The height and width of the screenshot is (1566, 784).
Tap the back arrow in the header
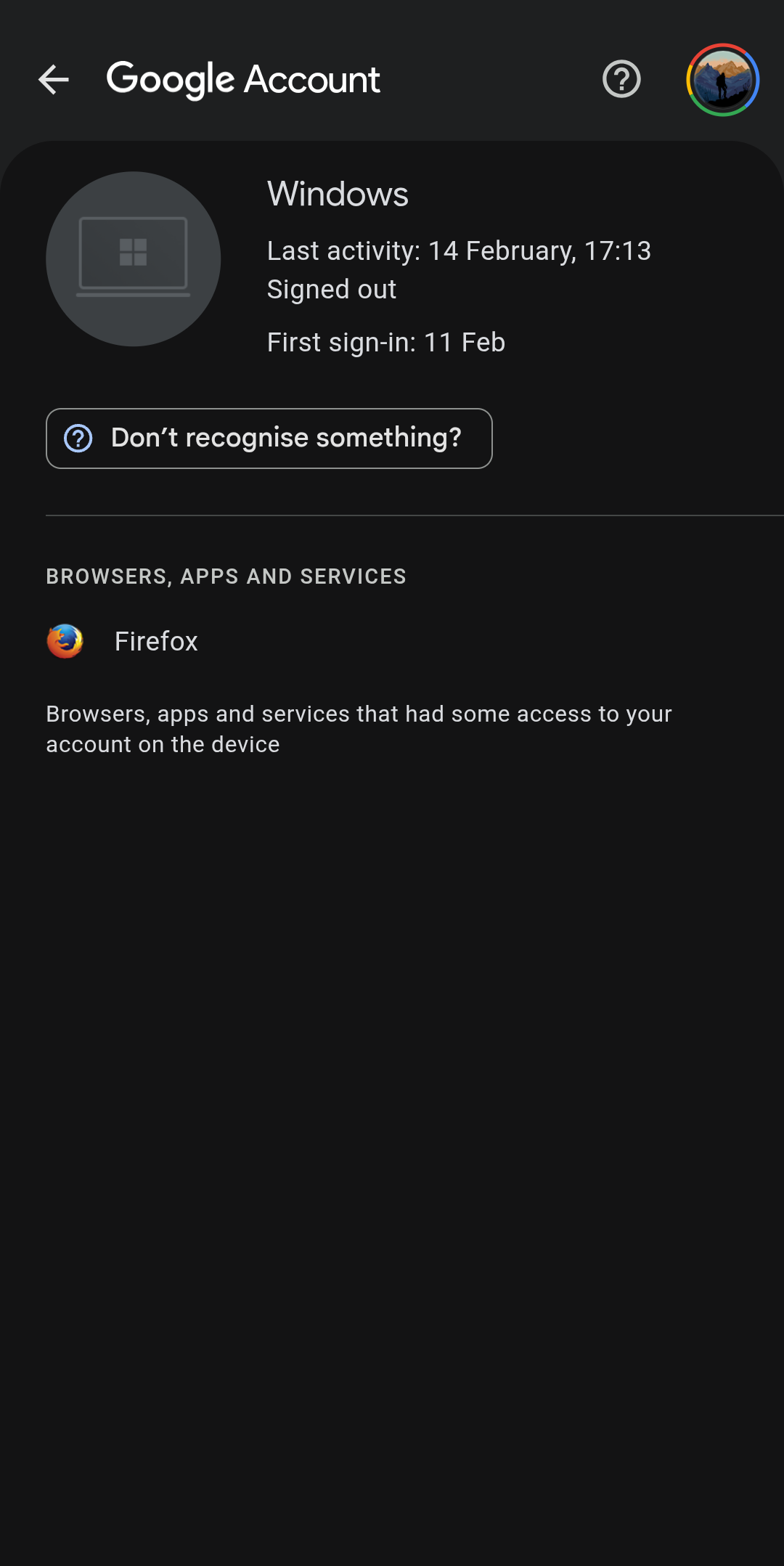tap(54, 79)
